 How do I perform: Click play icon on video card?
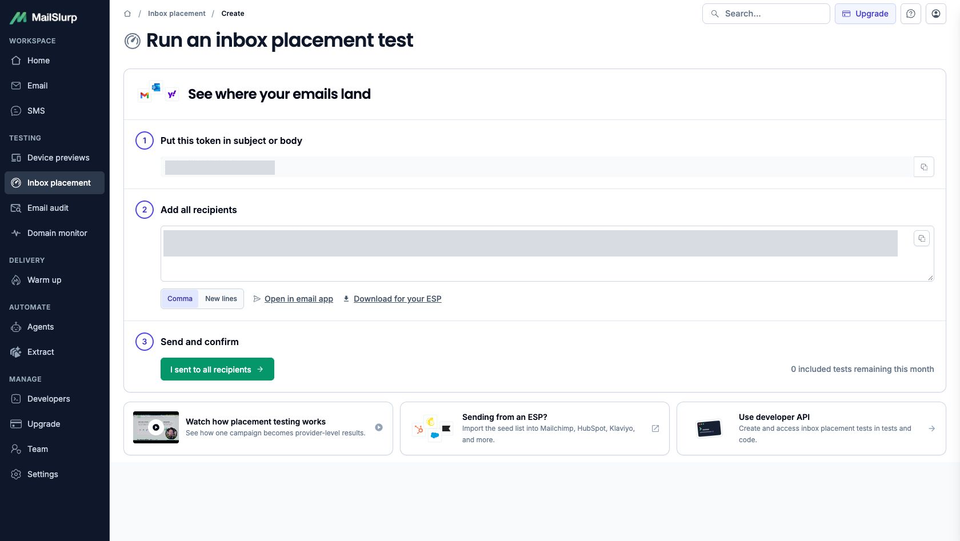(x=379, y=428)
